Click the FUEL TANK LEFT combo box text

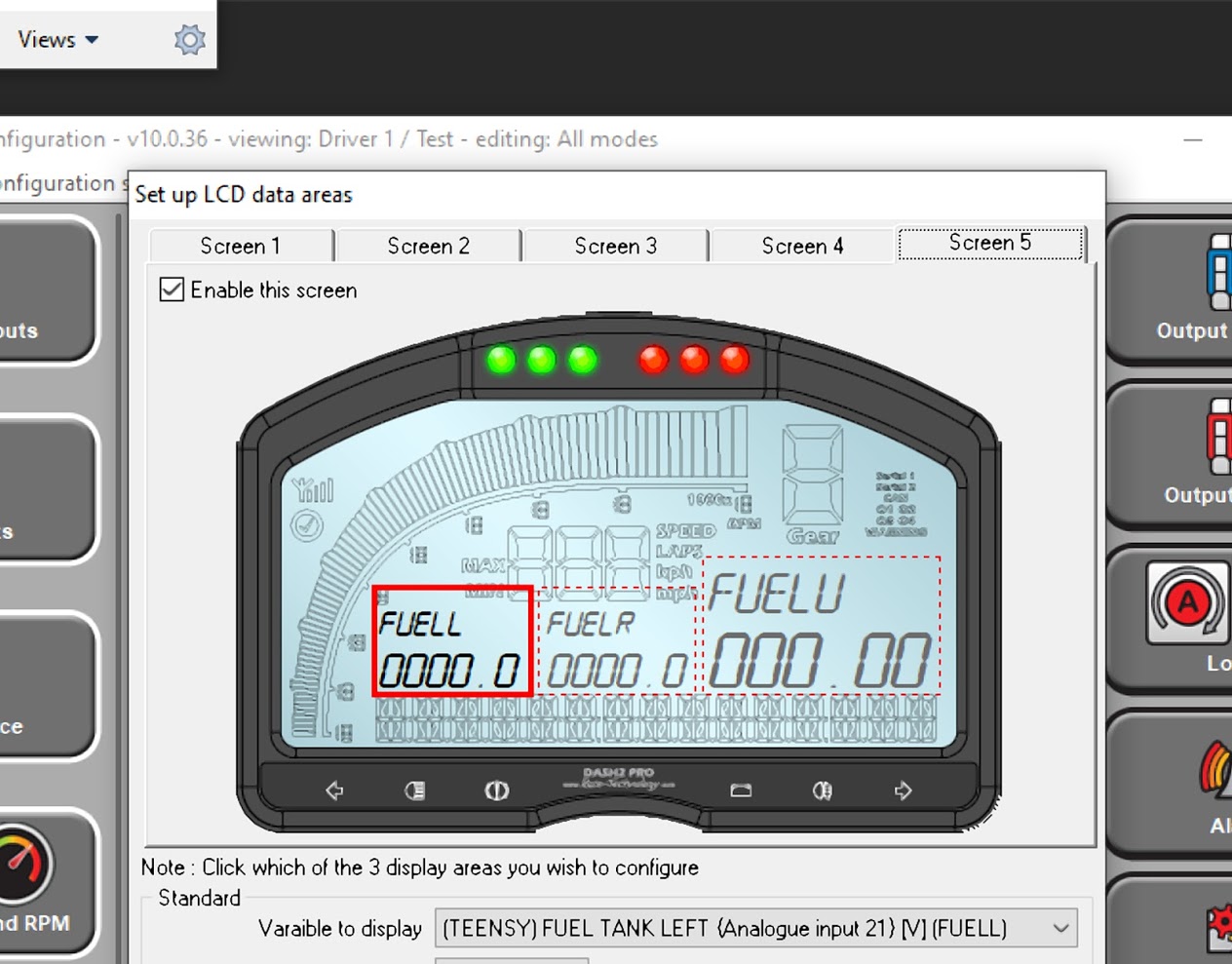(x=724, y=929)
